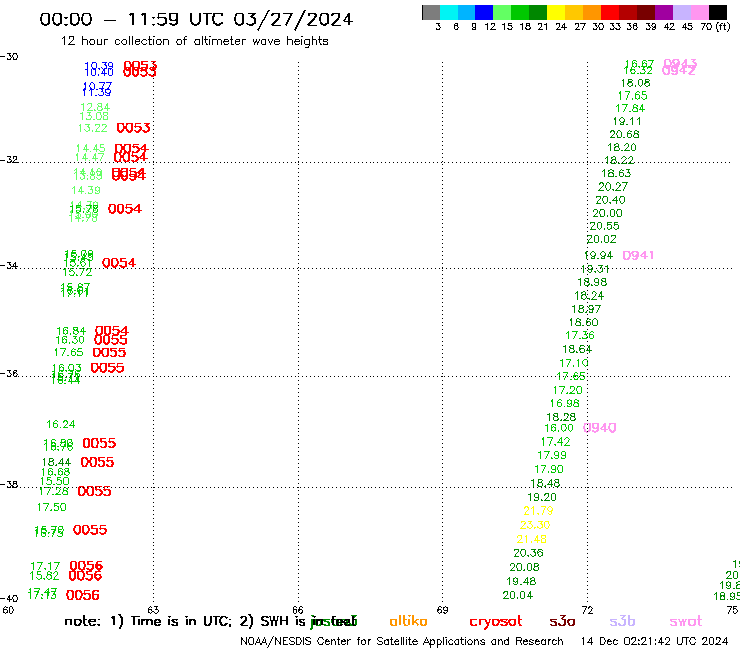Screen dimensions: 740x650
Task: Select the black legend swatch
Action: coord(717,12)
